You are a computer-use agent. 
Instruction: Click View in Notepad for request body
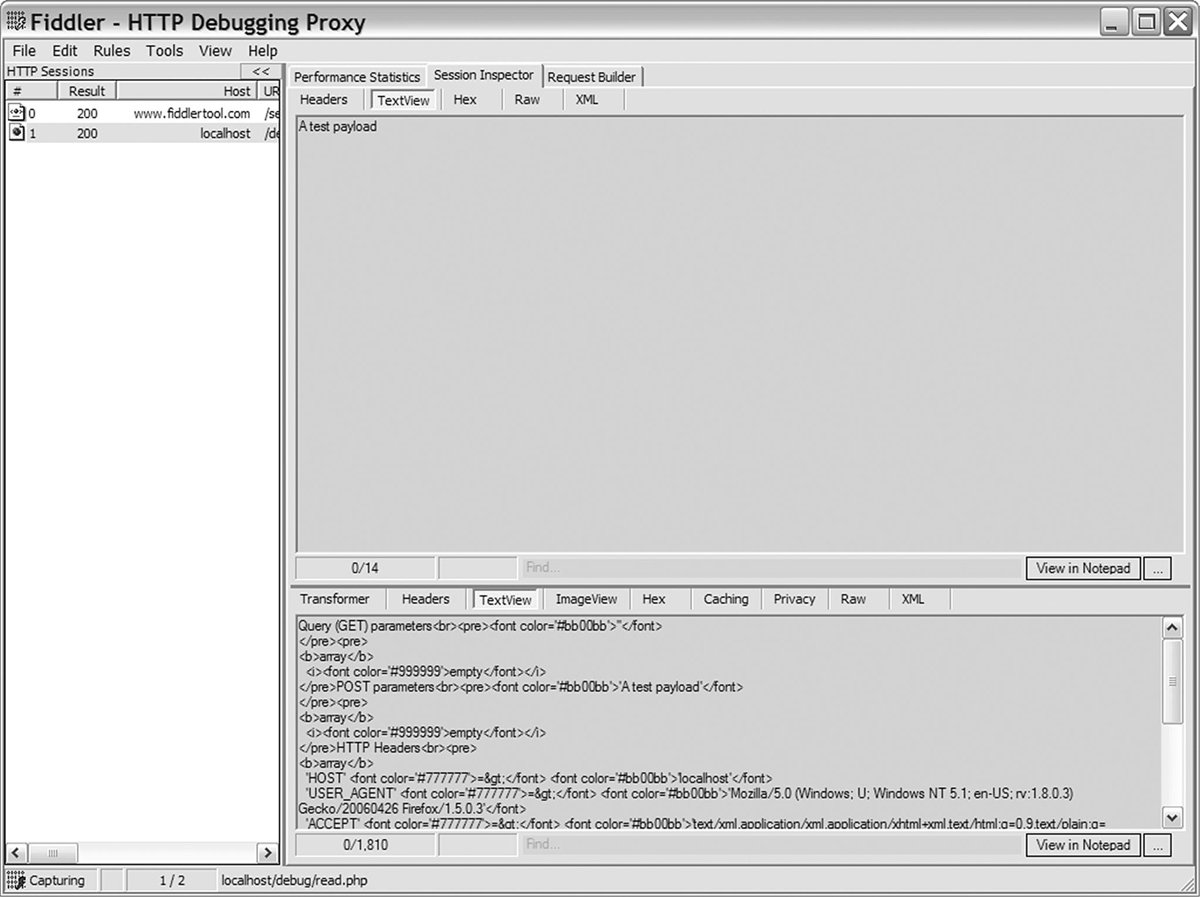tap(1083, 568)
